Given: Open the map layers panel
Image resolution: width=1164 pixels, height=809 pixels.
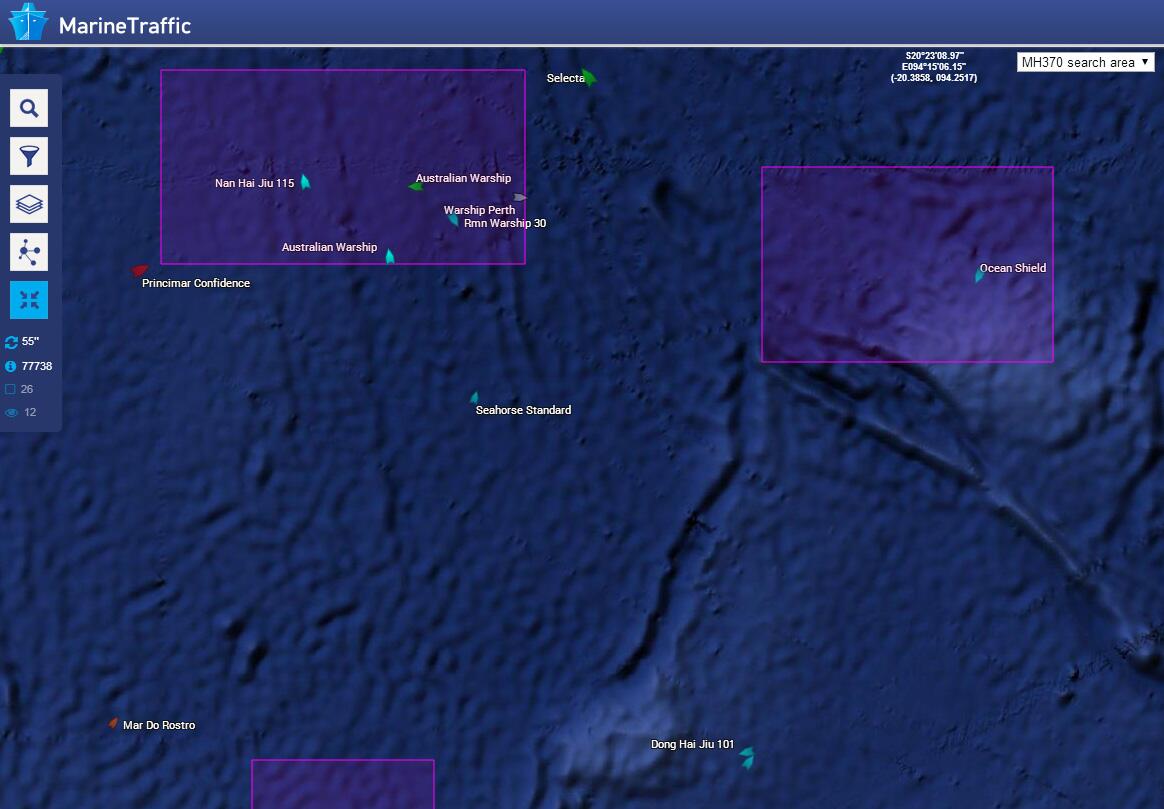Looking at the screenshot, I should pos(29,204).
